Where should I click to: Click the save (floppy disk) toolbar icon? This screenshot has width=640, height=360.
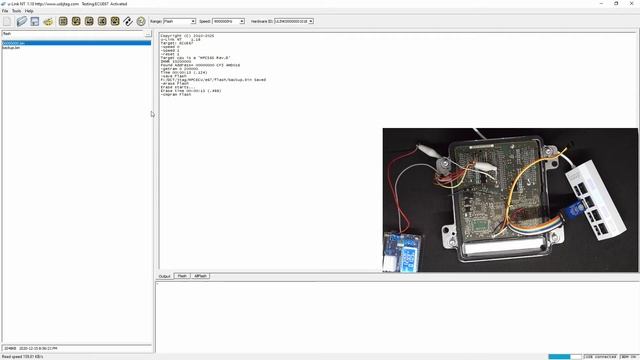35,21
